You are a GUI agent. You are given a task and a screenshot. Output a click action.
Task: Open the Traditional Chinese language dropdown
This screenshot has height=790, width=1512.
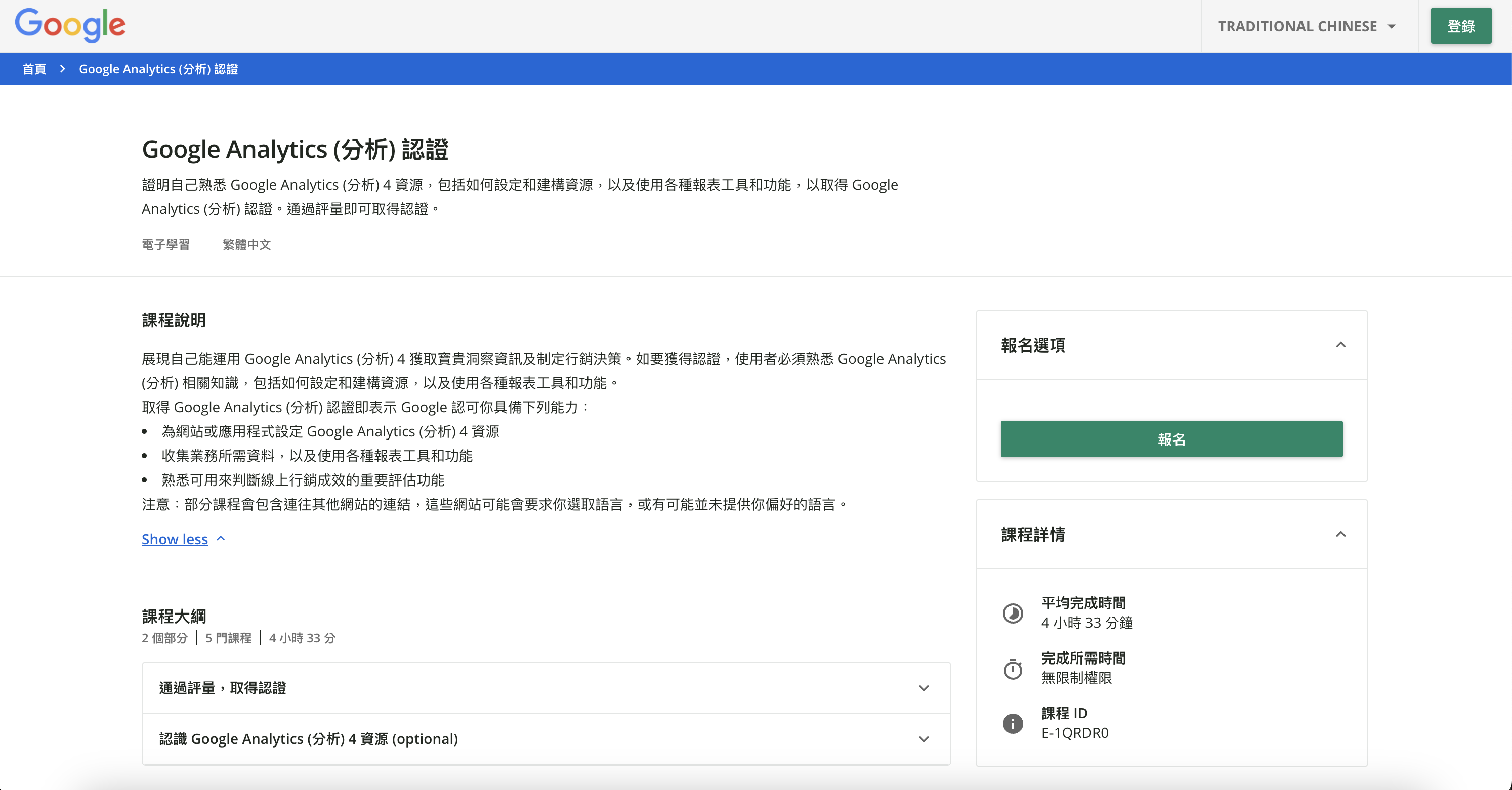pyautogui.click(x=1307, y=26)
